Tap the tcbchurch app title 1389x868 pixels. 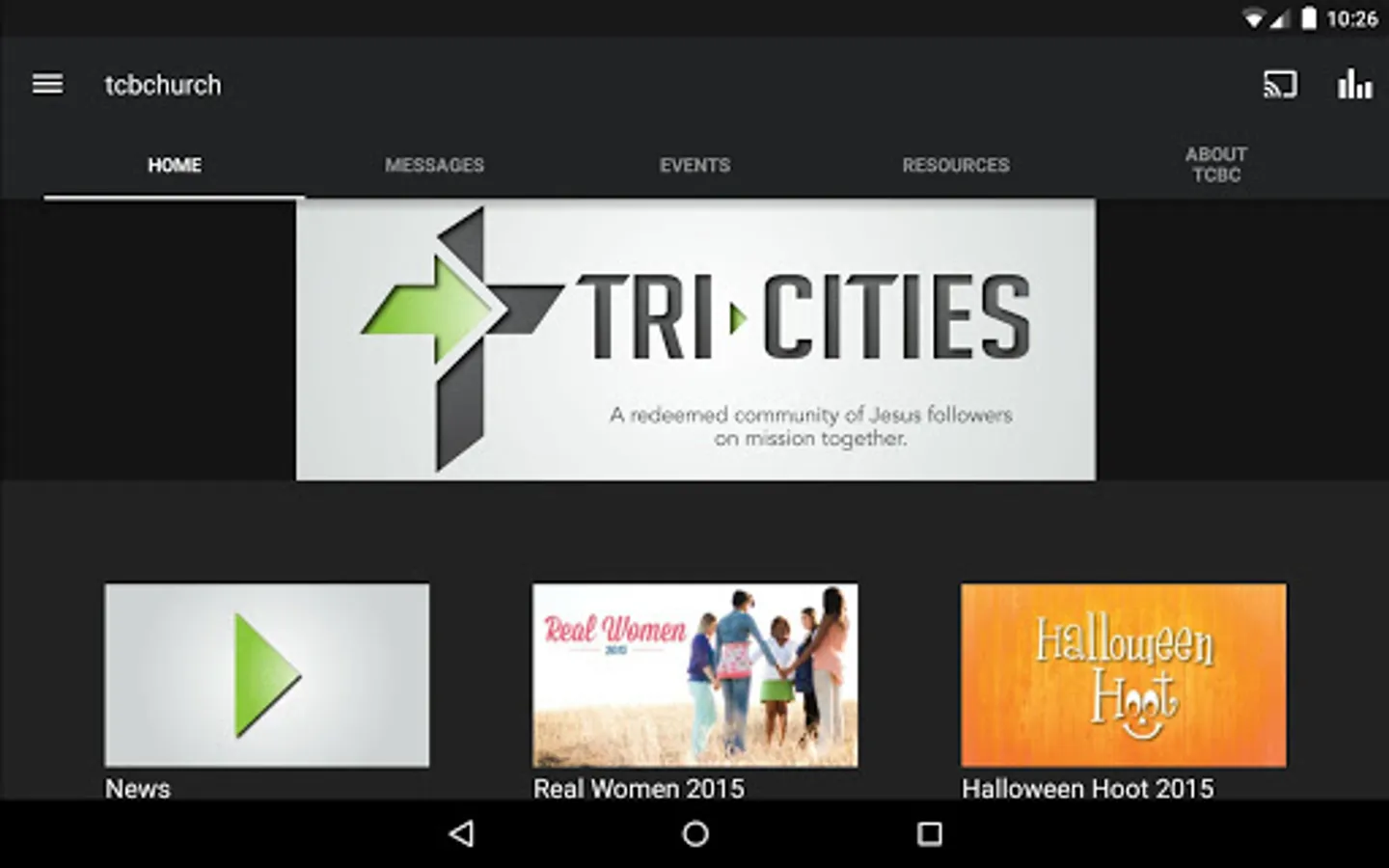point(163,85)
